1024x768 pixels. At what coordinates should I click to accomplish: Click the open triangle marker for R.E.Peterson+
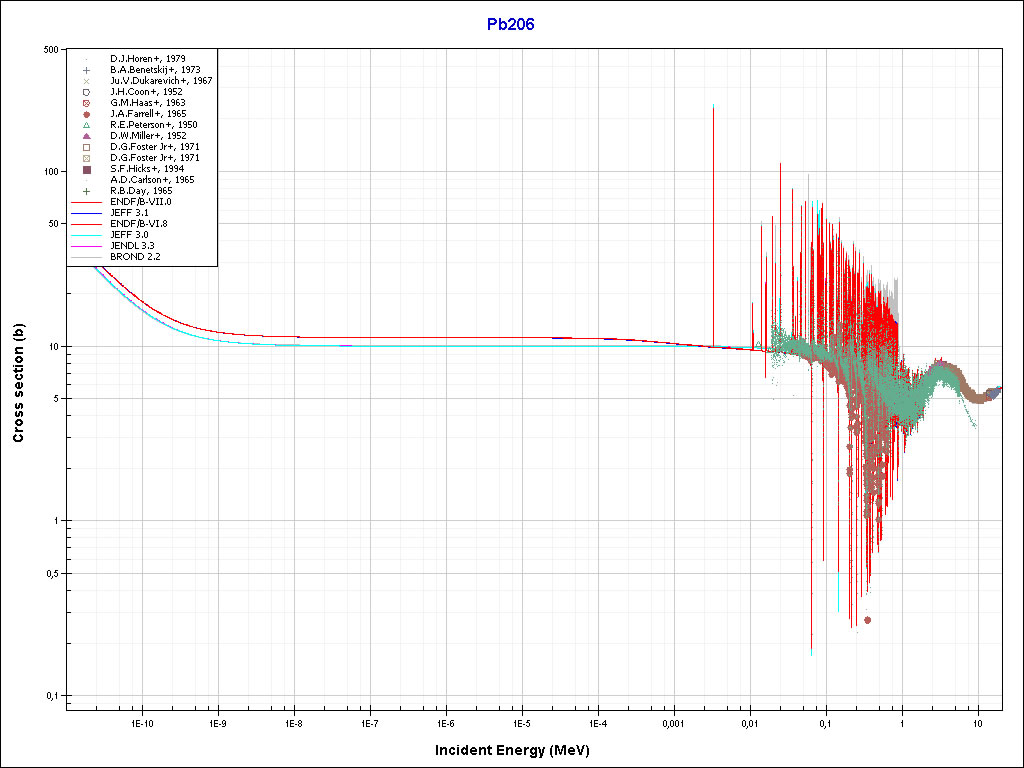tap(87, 125)
